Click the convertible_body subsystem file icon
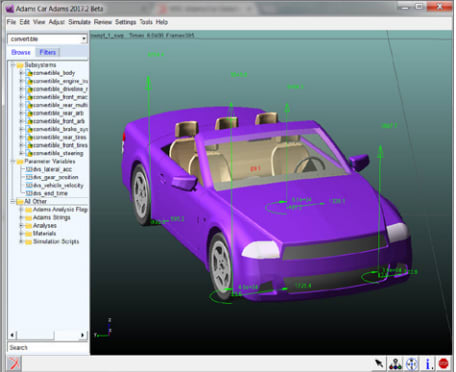456x372 pixels. coord(29,73)
